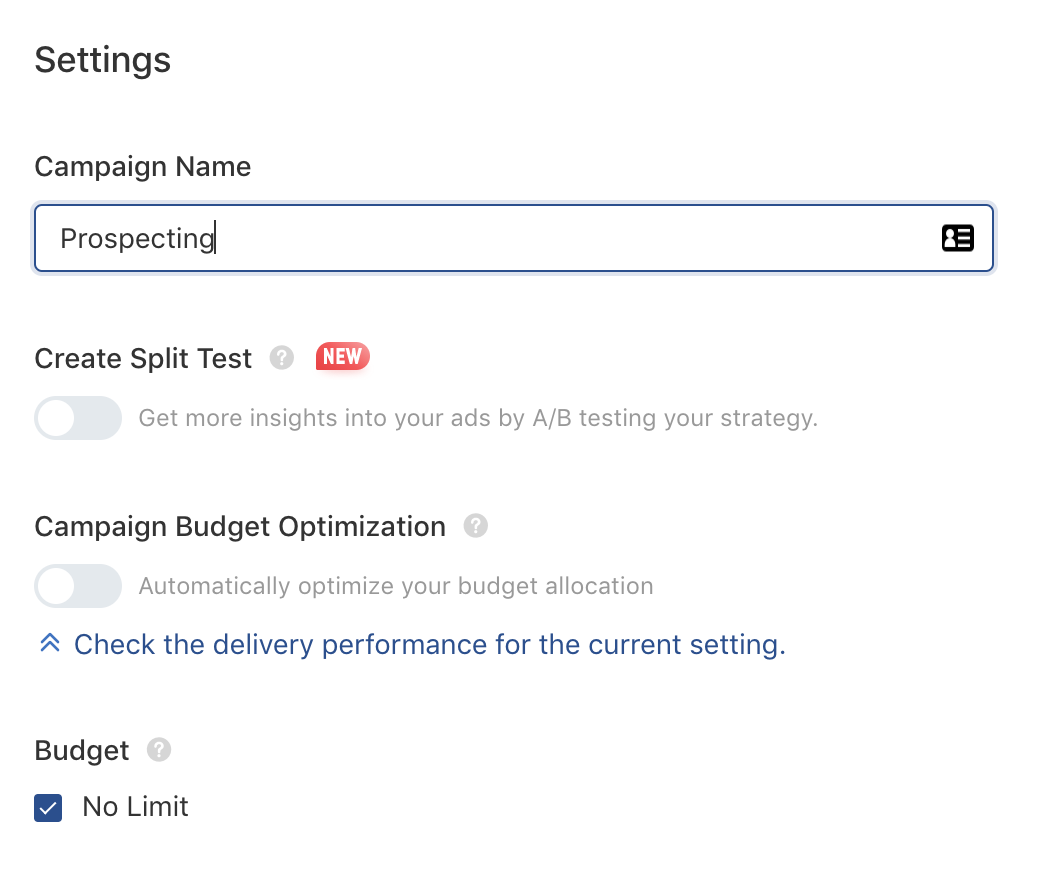Click the red NEW badge
This screenshot has height=878, width=1038.
tap(343, 357)
